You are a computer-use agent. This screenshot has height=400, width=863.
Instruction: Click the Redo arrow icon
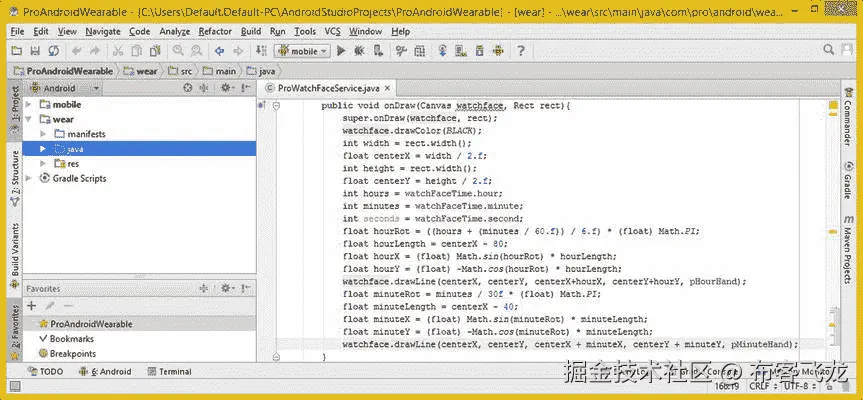click(x=95, y=51)
